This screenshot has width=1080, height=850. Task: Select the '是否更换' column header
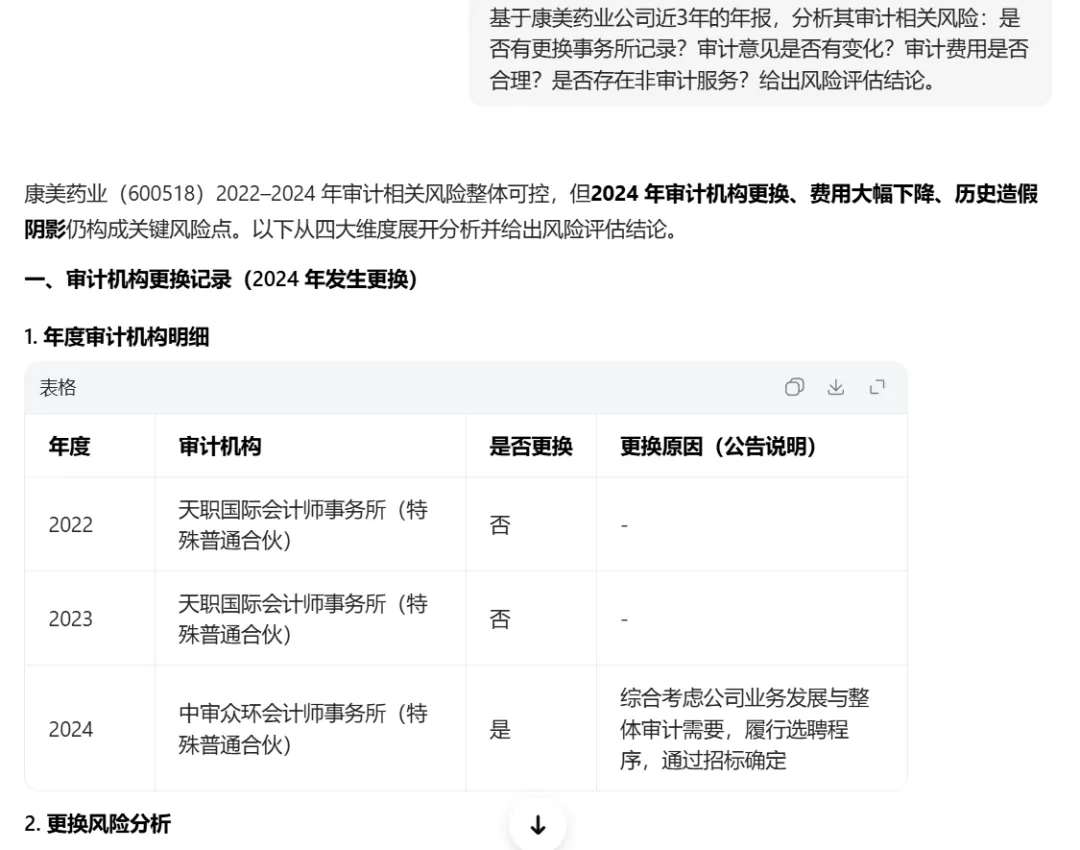point(531,446)
